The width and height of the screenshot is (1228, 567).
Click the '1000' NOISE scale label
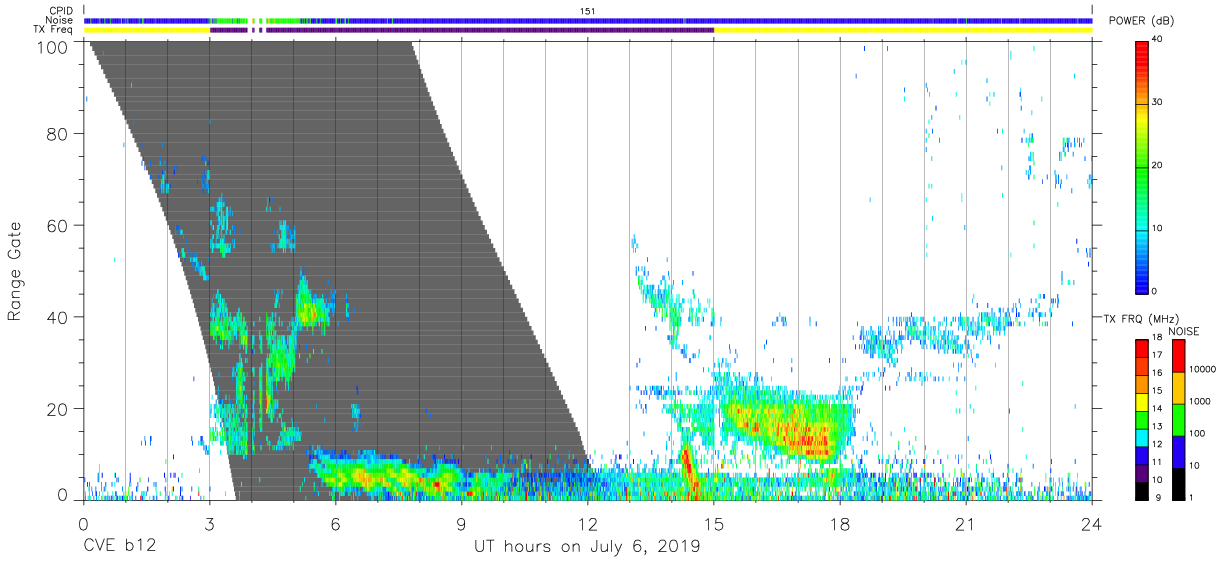(x=1200, y=402)
